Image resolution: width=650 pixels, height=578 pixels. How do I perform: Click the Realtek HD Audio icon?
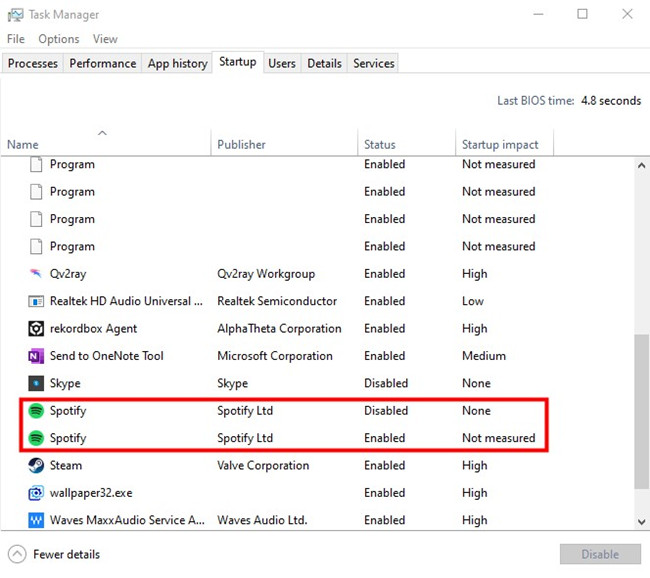coord(36,301)
